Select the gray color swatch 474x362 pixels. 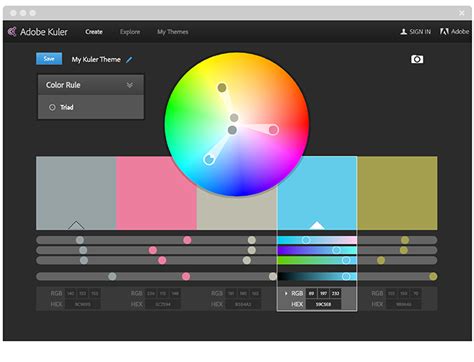pyautogui.click(x=76, y=193)
